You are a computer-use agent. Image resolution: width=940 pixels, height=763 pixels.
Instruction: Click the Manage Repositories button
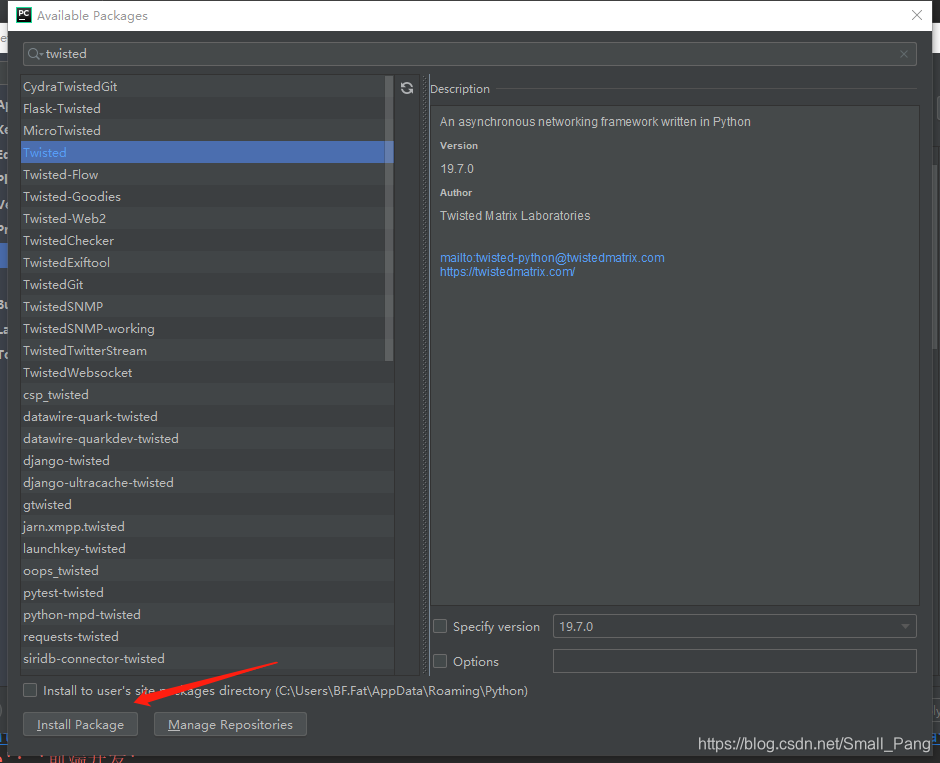[x=230, y=724]
